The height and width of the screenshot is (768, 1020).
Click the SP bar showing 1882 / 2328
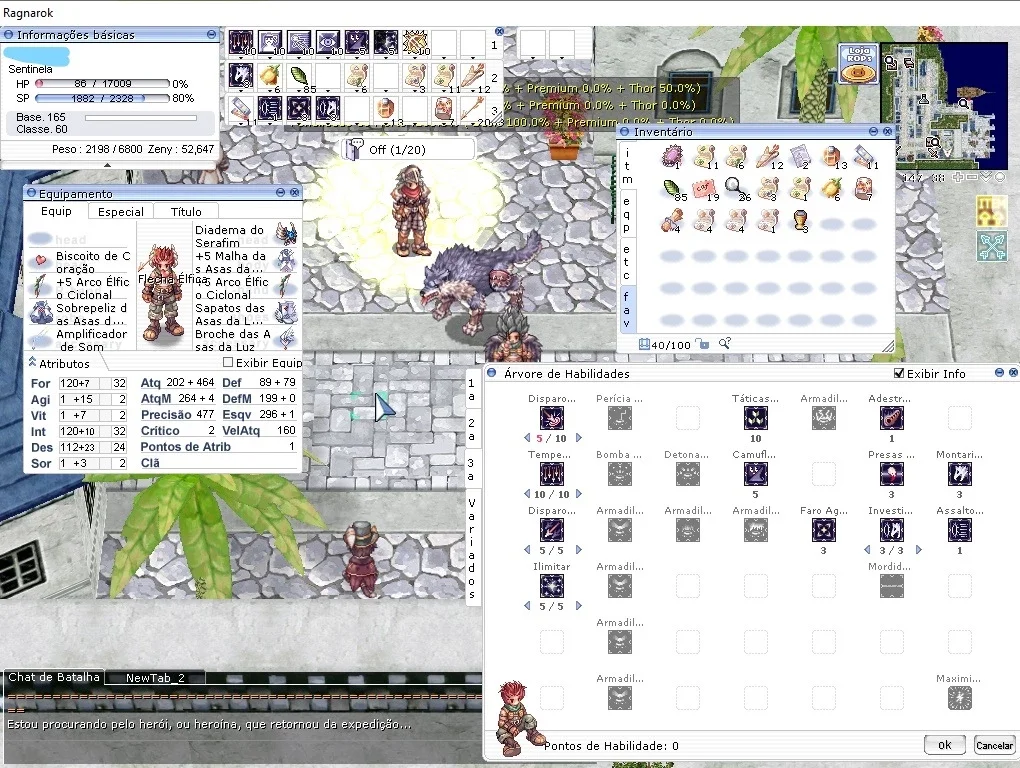pyautogui.click(x=102, y=98)
